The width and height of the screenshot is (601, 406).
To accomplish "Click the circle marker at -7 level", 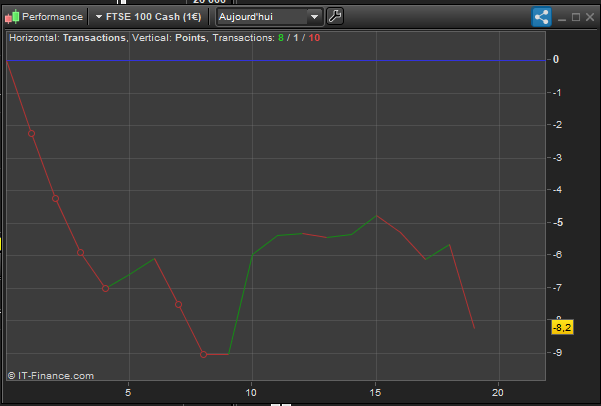I will [105, 288].
